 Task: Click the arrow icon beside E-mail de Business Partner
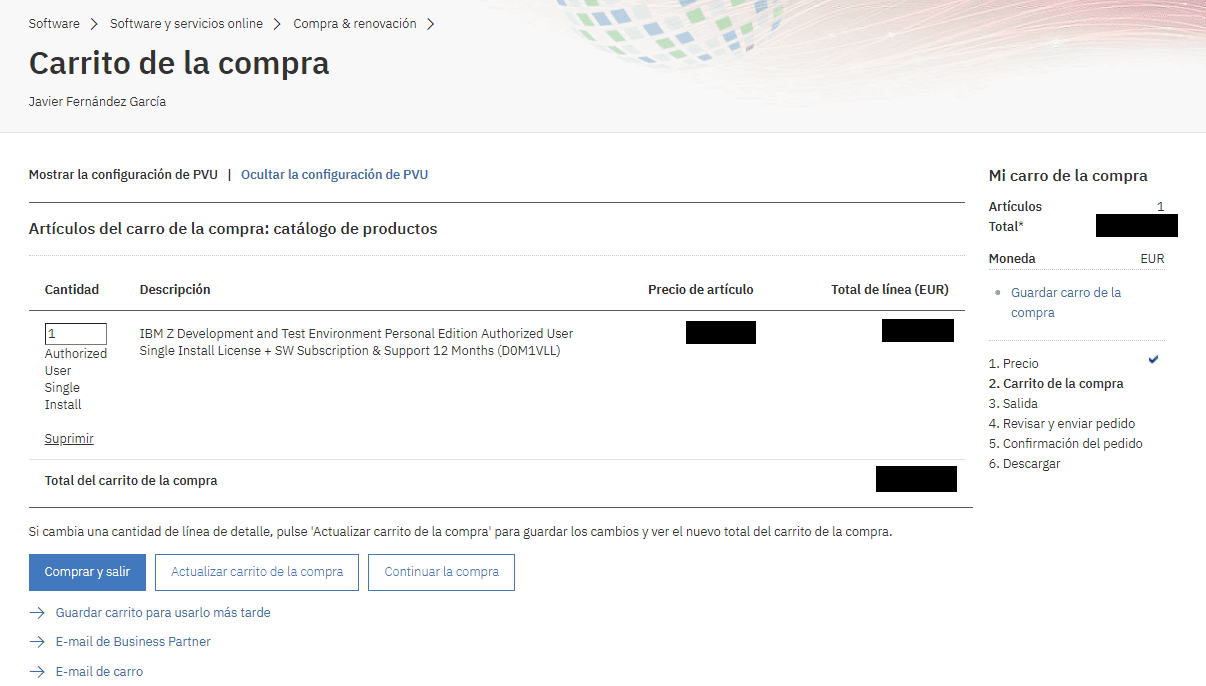pyautogui.click(x=37, y=642)
